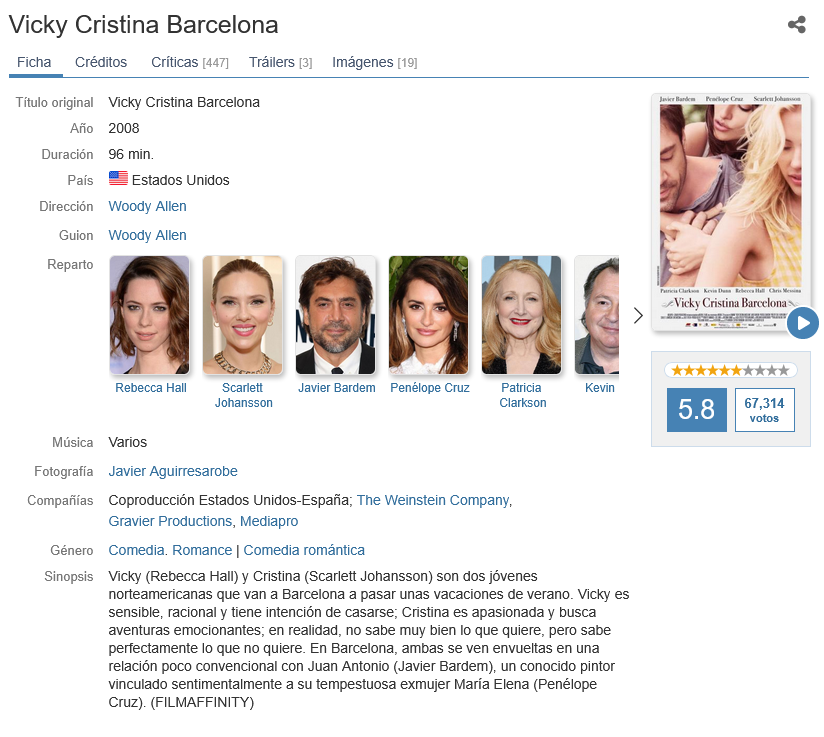Click Penélope Cruz's photo
The image size is (824, 737).
(x=428, y=315)
